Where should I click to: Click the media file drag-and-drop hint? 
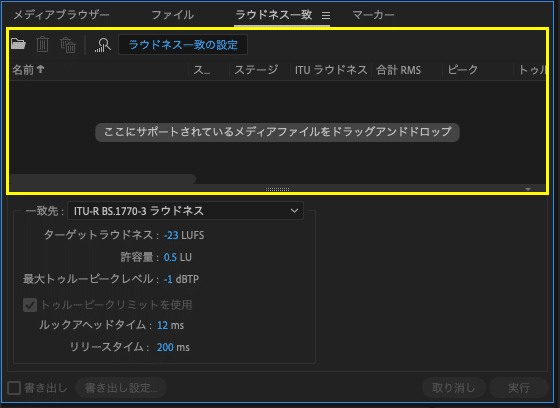click(x=277, y=133)
